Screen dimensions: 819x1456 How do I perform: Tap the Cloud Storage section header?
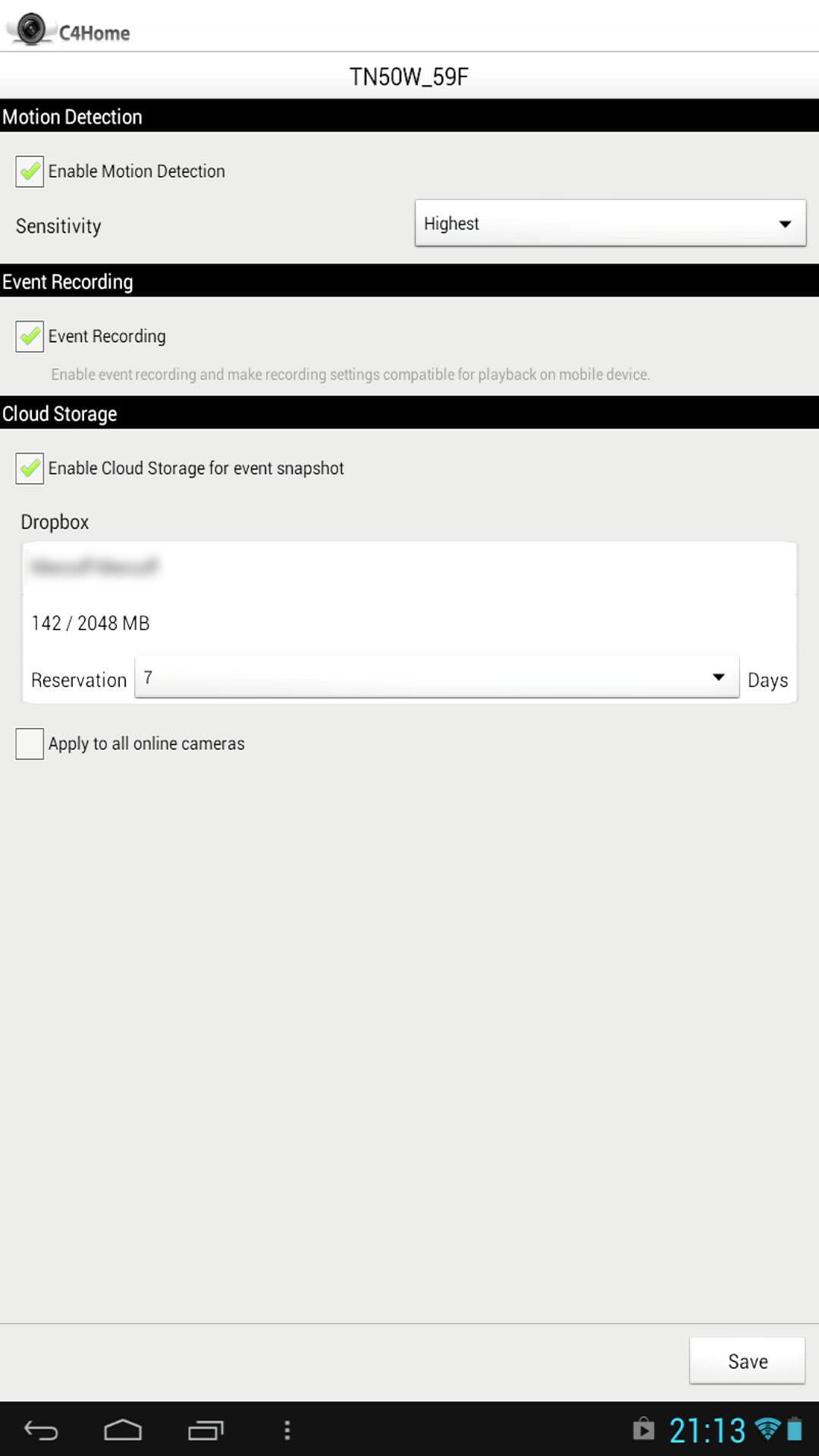[x=409, y=413]
